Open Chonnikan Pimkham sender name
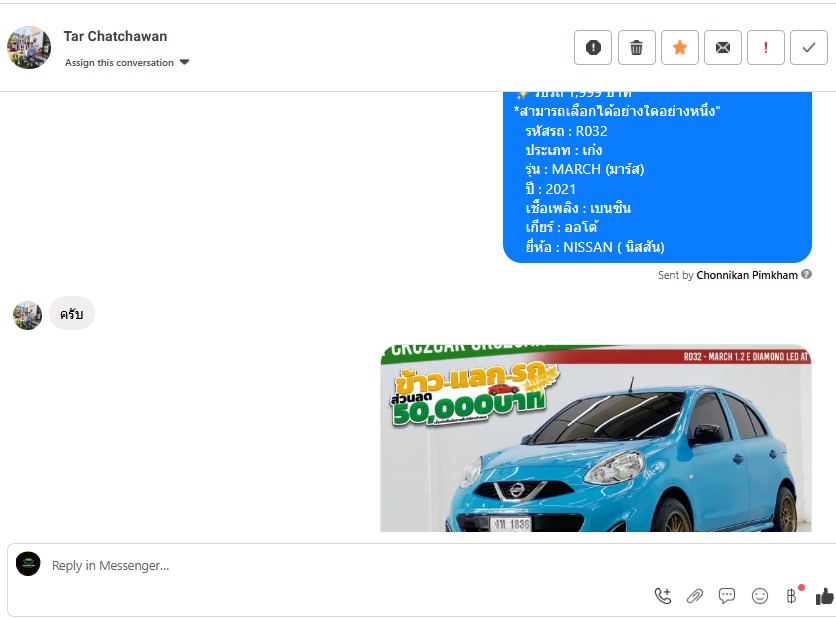 [747, 275]
